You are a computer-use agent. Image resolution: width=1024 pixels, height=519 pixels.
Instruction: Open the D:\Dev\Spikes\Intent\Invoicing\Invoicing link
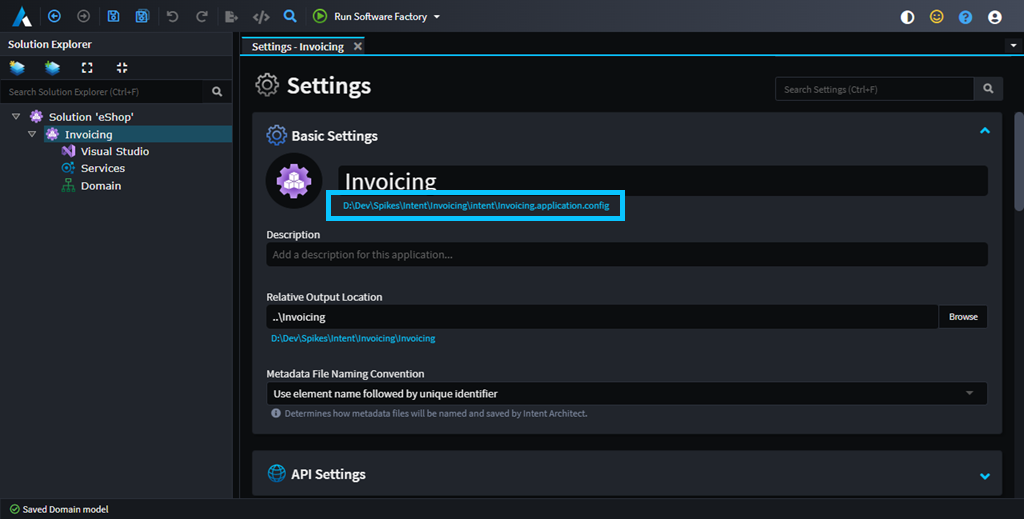(353, 338)
